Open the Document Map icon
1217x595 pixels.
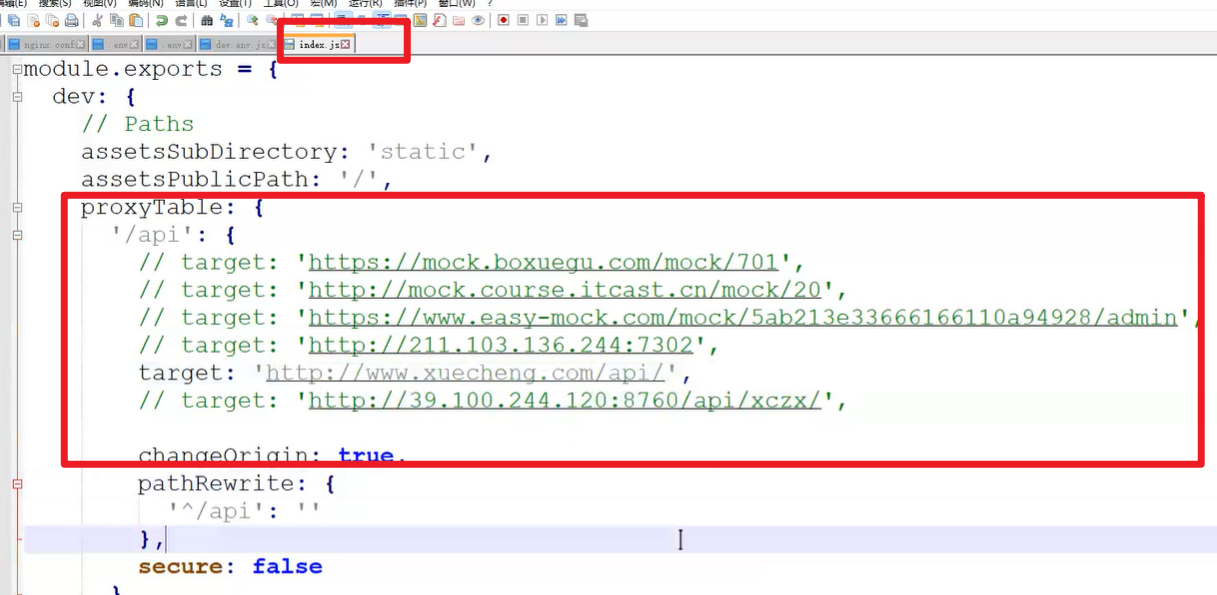421,20
